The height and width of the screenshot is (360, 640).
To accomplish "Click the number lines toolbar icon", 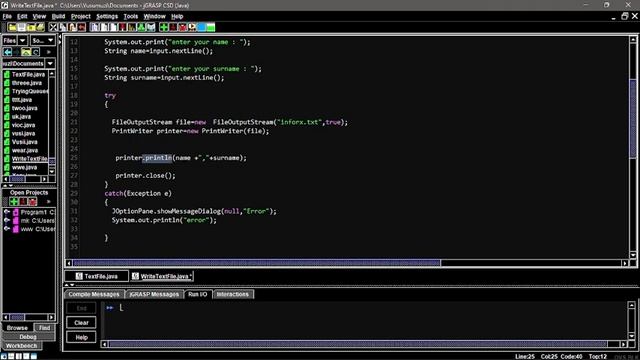I will coord(114,27).
